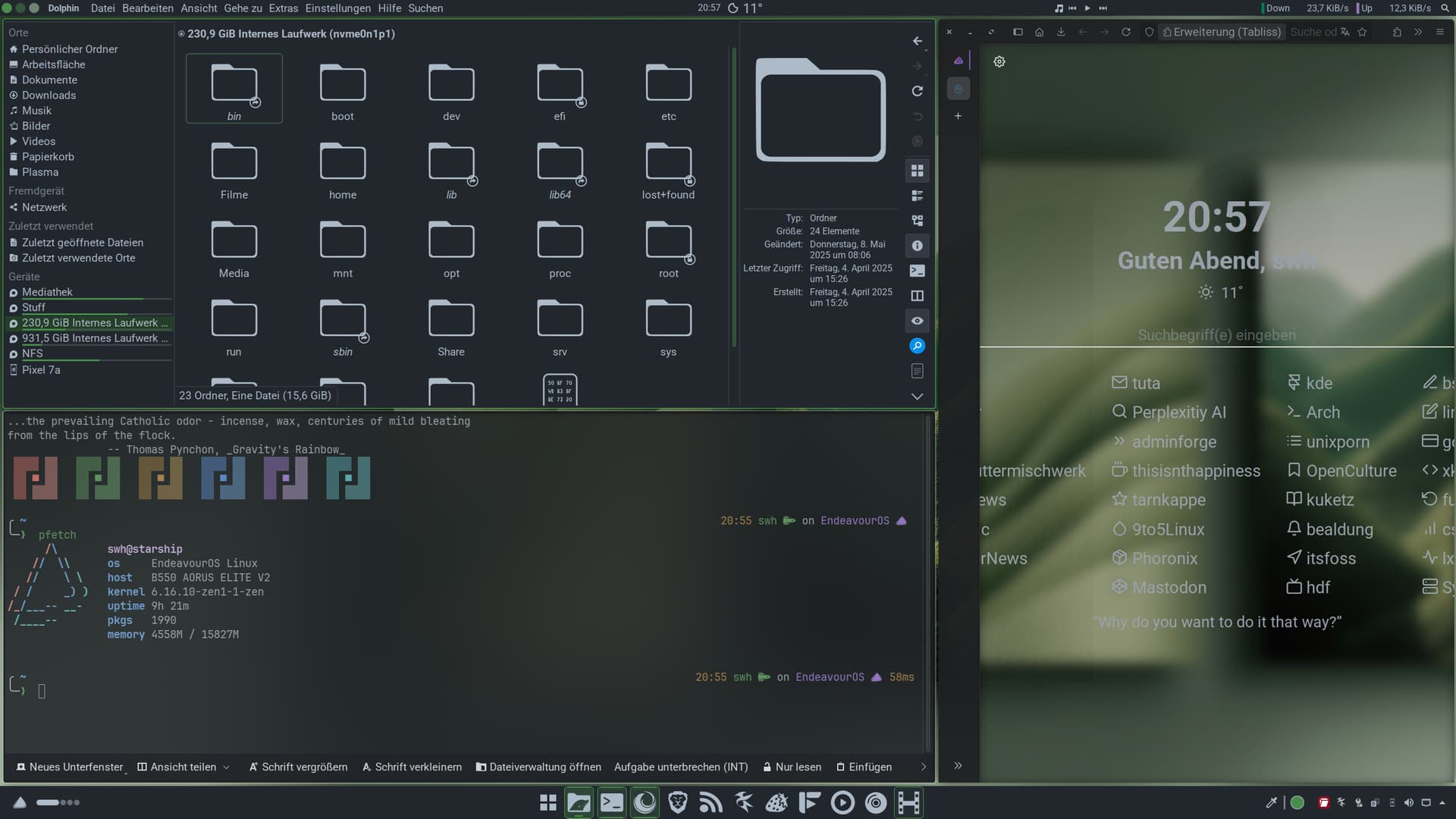Toggle the information panel in Dolphin
This screenshot has height=819, width=1456.
[x=917, y=246]
